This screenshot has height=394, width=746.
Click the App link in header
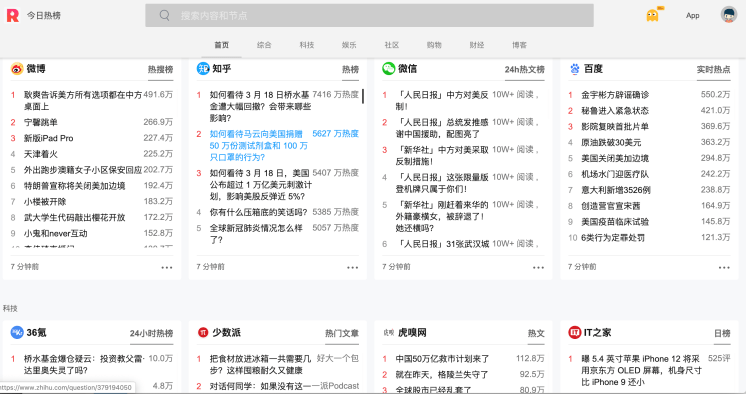click(692, 16)
